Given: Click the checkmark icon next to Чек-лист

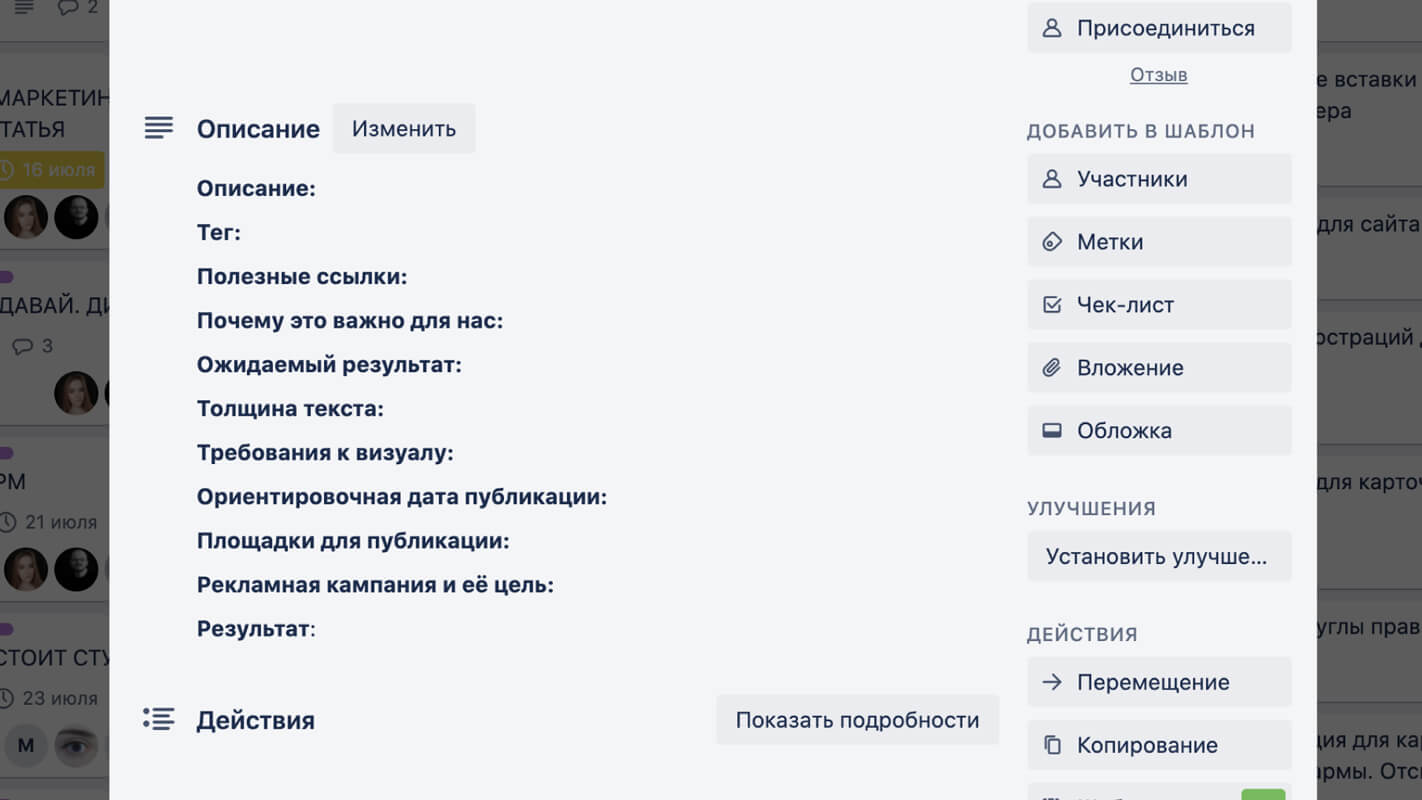Looking at the screenshot, I should 1051,305.
